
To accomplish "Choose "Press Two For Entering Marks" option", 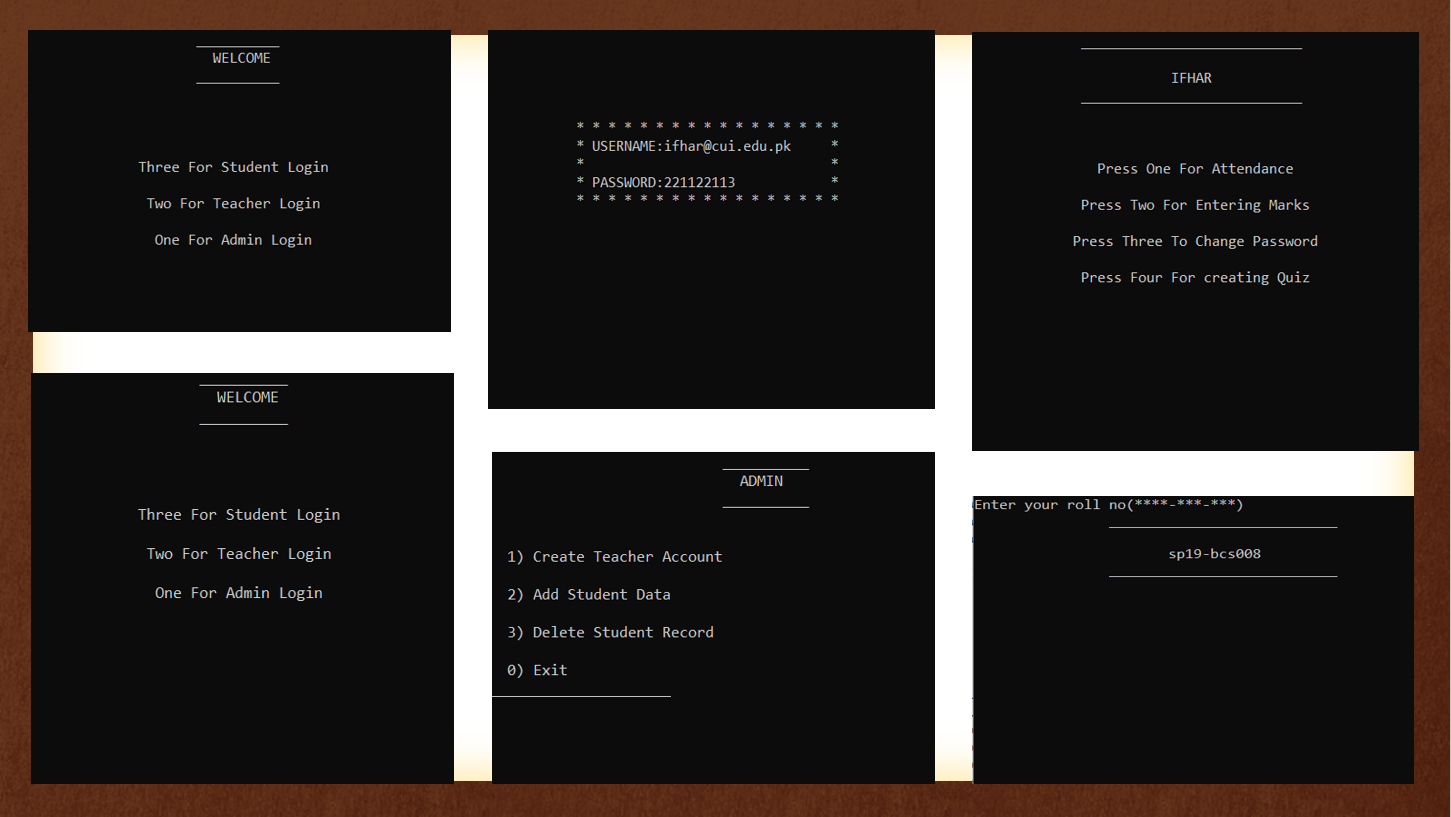I will point(1195,204).
